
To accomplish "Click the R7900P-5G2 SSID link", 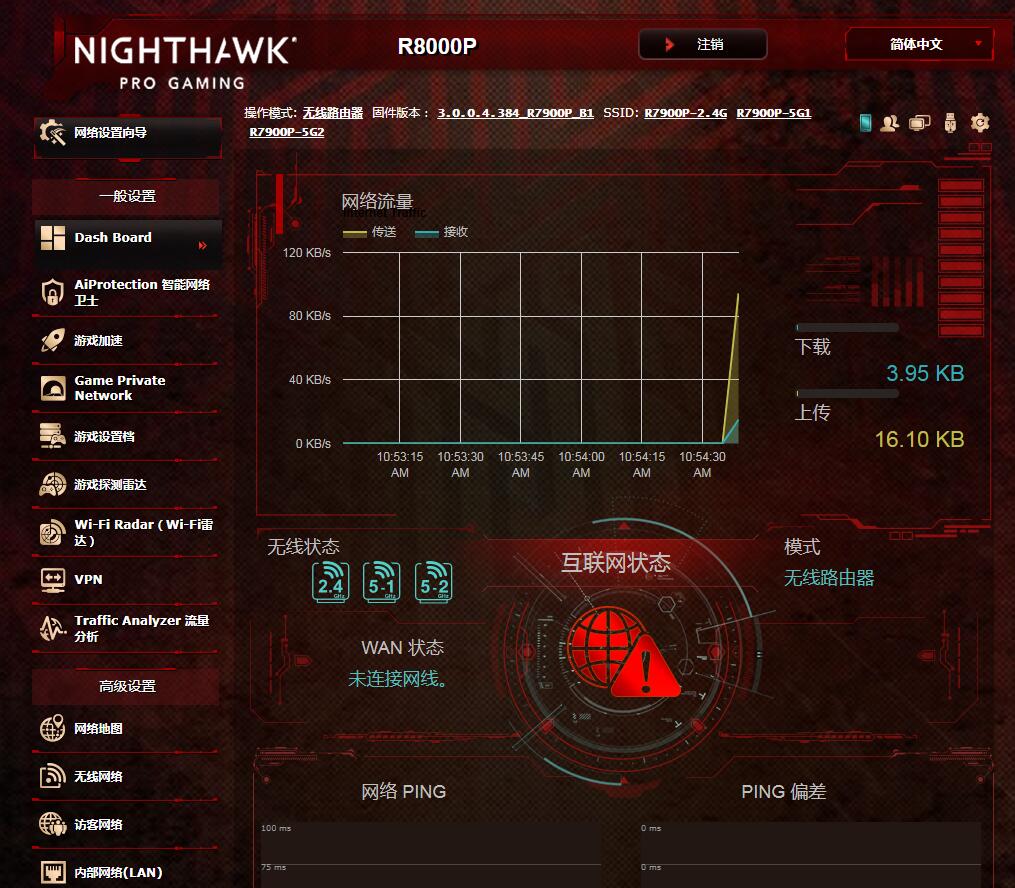I will pos(287,132).
